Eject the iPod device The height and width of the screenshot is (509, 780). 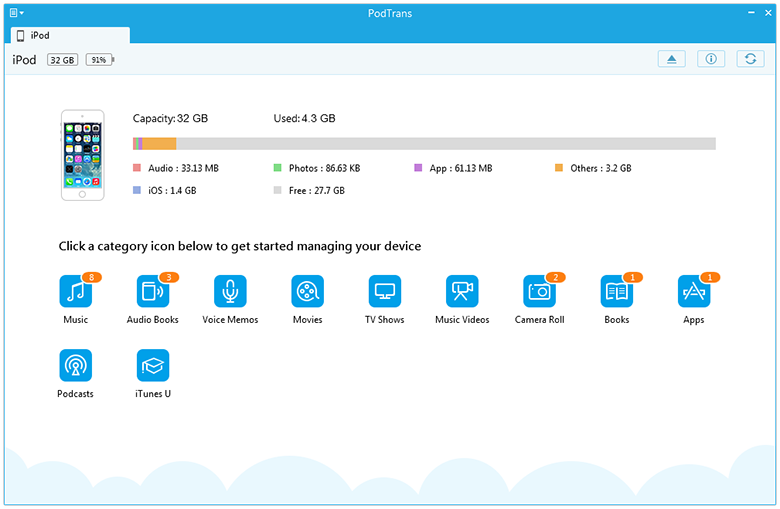[671, 59]
